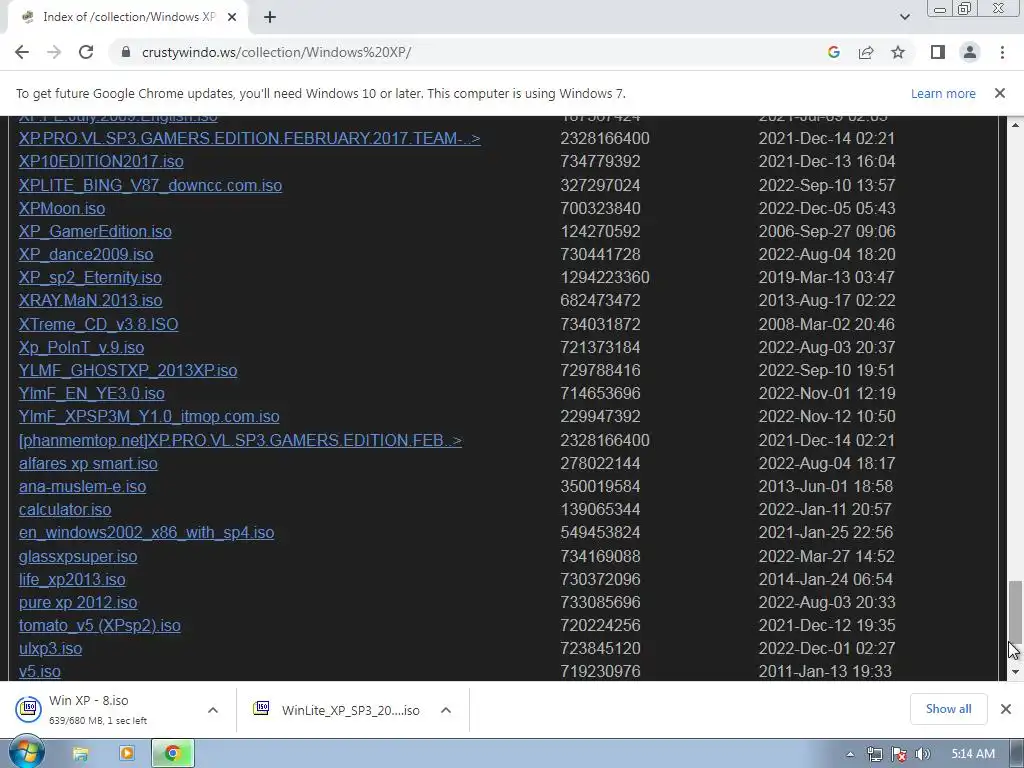Show hidden tray icons
This screenshot has height=768, width=1024.
[x=850, y=754]
